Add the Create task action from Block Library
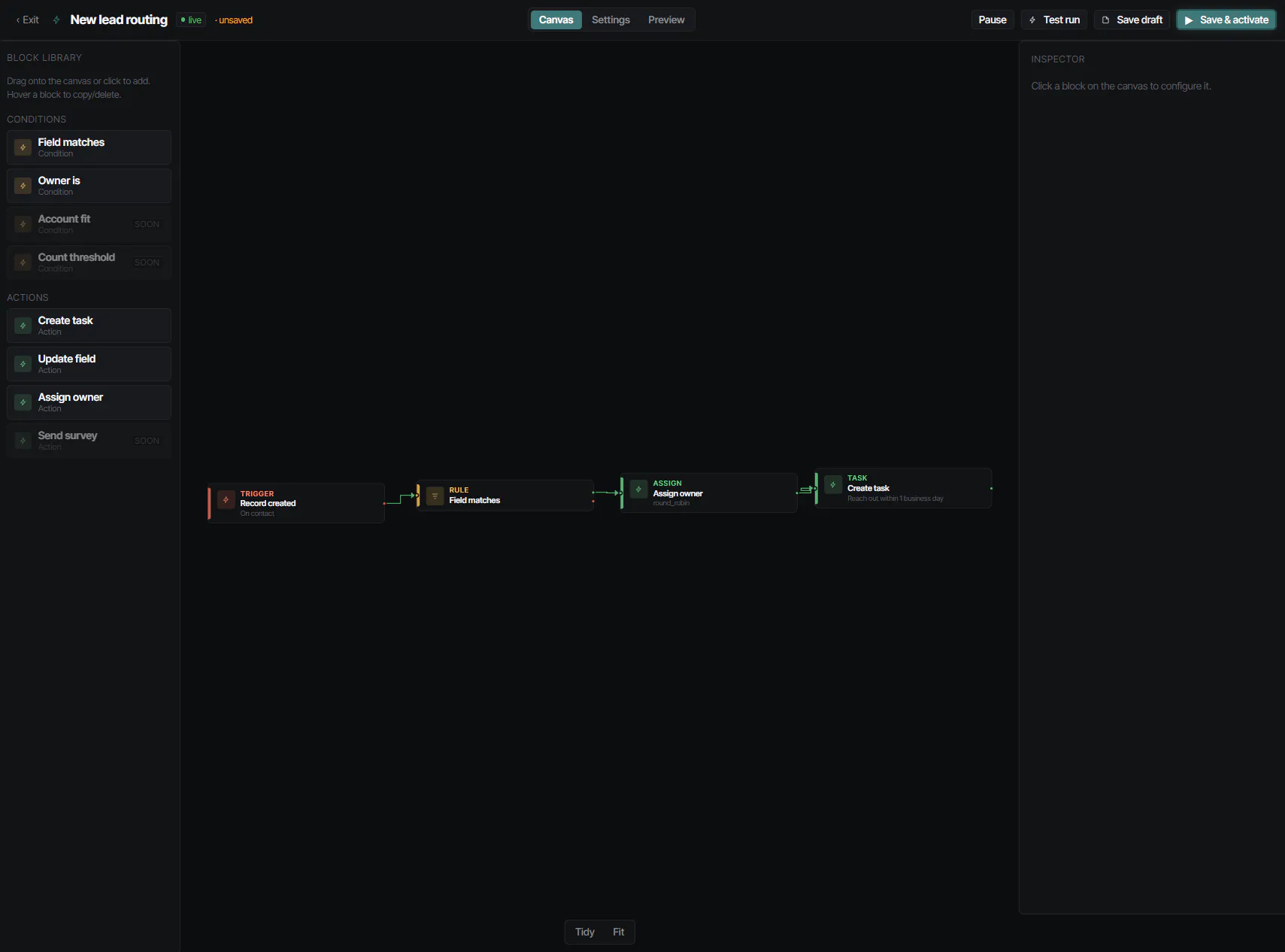 [89, 326]
